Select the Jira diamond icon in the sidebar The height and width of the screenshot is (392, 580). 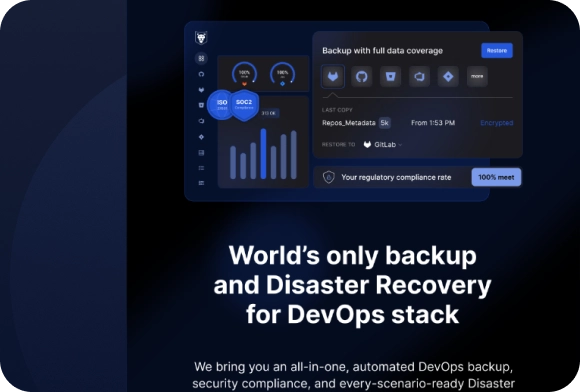tap(201, 137)
